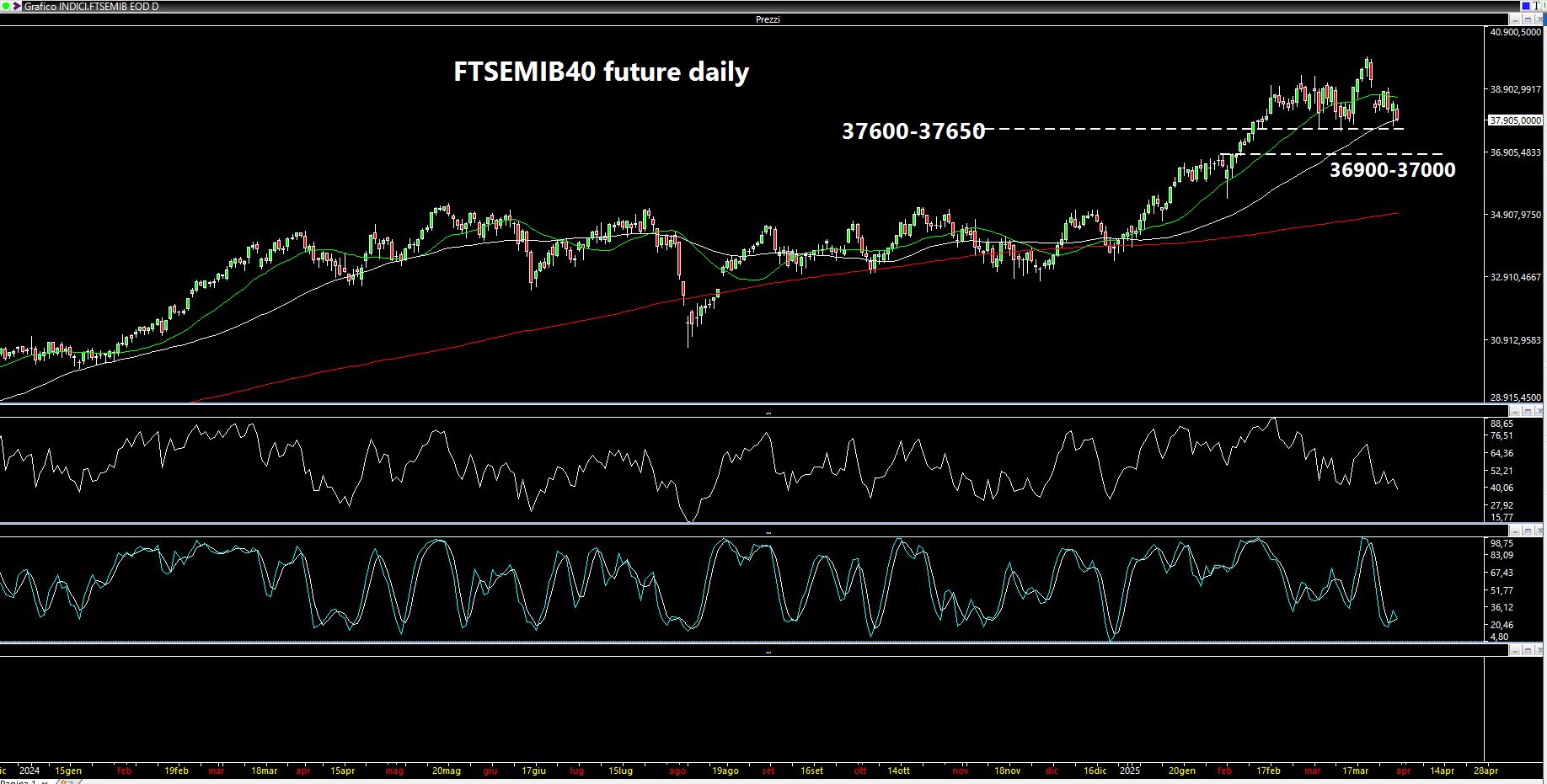Screen dimensions: 1547x784
Task: Click the blue square icon in title bar
Action: point(1526,6)
